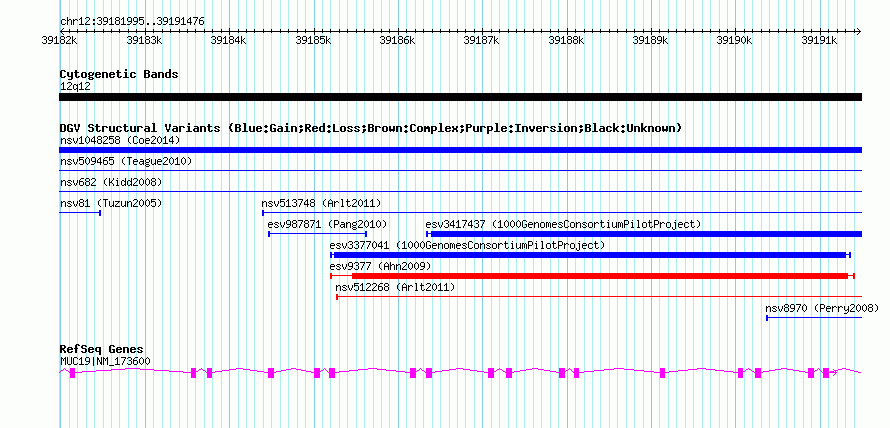Open the nsv8970 (Perry2008) label
The height and width of the screenshot is (428, 890).
tap(822, 308)
